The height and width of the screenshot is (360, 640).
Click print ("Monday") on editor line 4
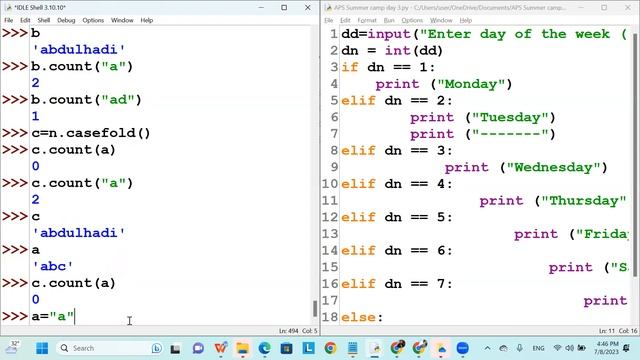pyautogui.click(x=444, y=84)
